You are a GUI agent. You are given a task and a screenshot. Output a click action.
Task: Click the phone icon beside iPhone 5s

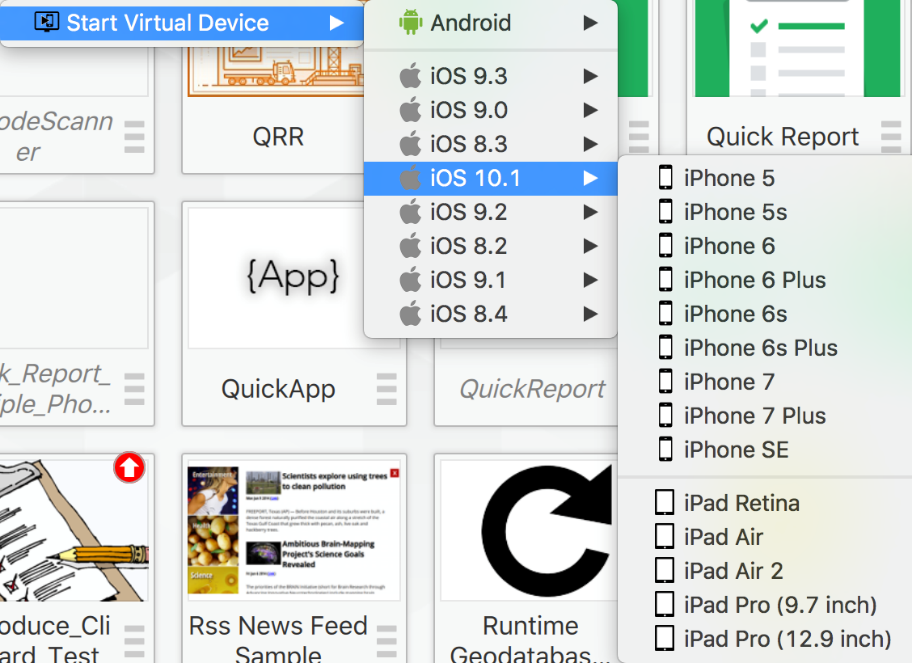[665, 212]
